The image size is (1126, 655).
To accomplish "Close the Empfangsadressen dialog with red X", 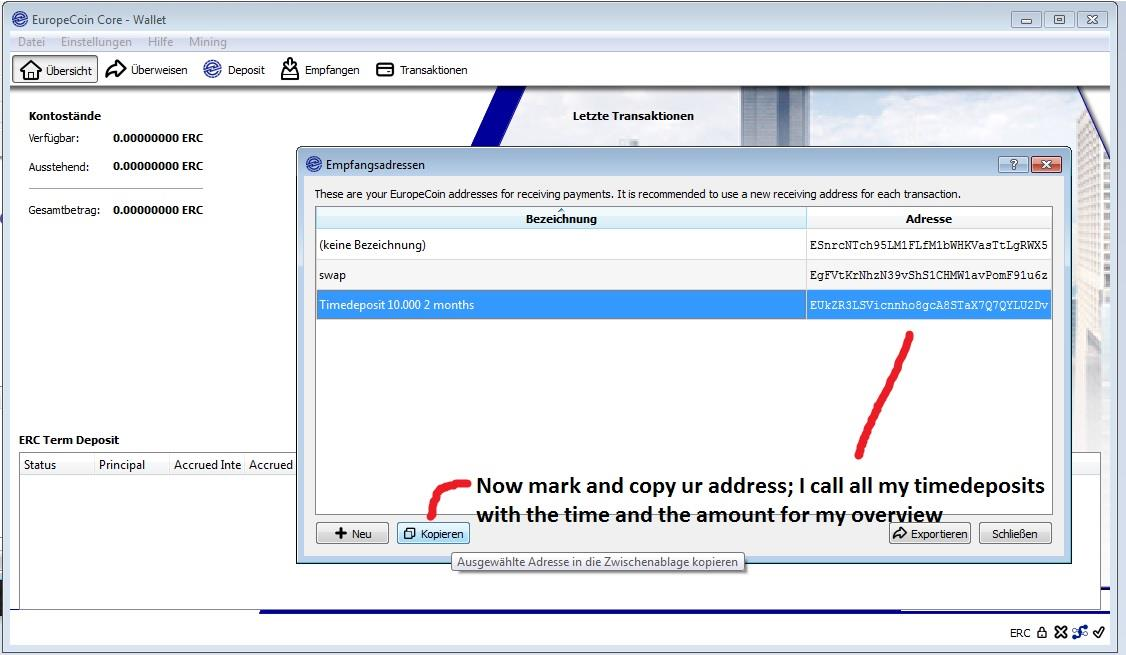I will coord(1046,164).
